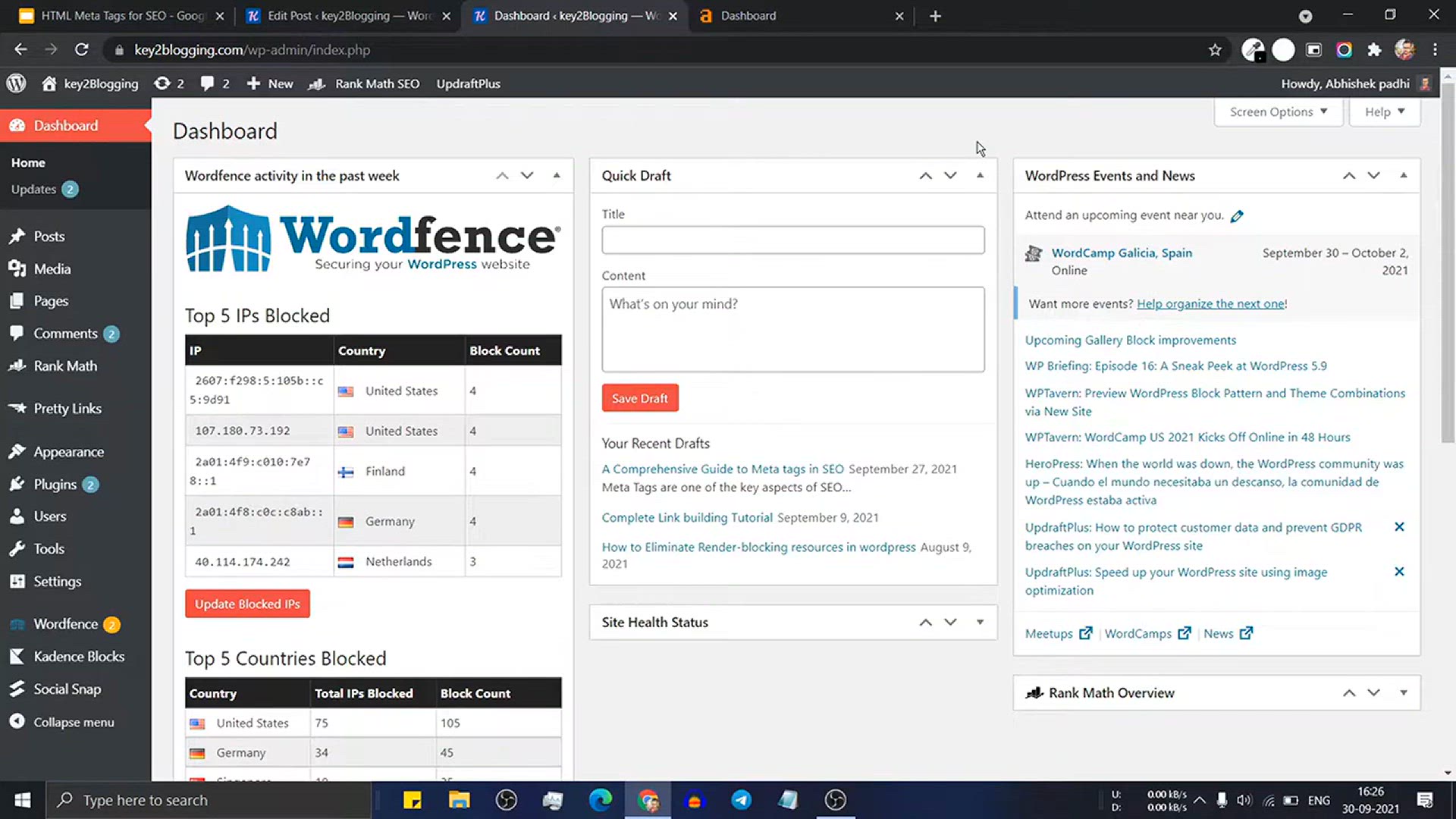Open Complete Link building Tutorial draft

(x=687, y=517)
